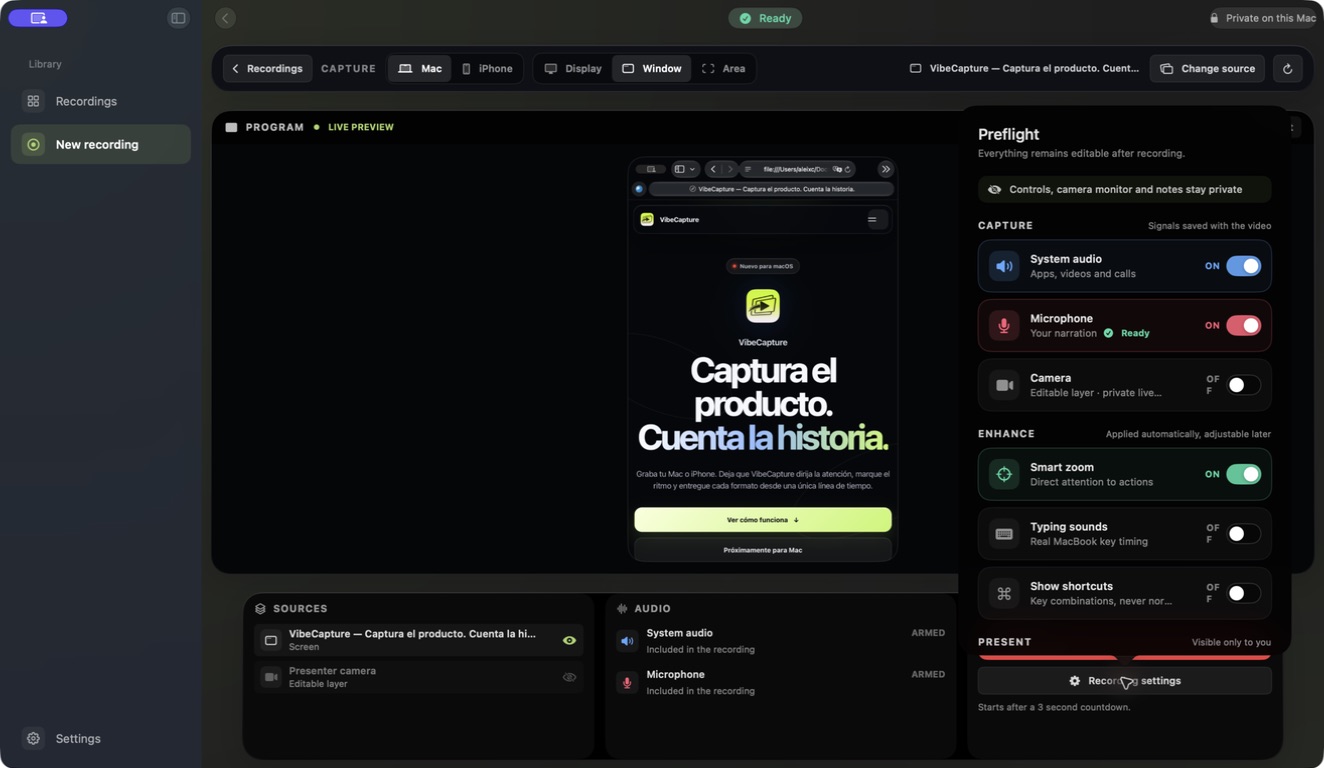Image resolution: width=1324 pixels, height=768 pixels.
Task: Click the Microphone icon in Audio panel
Action: [627, 682]
